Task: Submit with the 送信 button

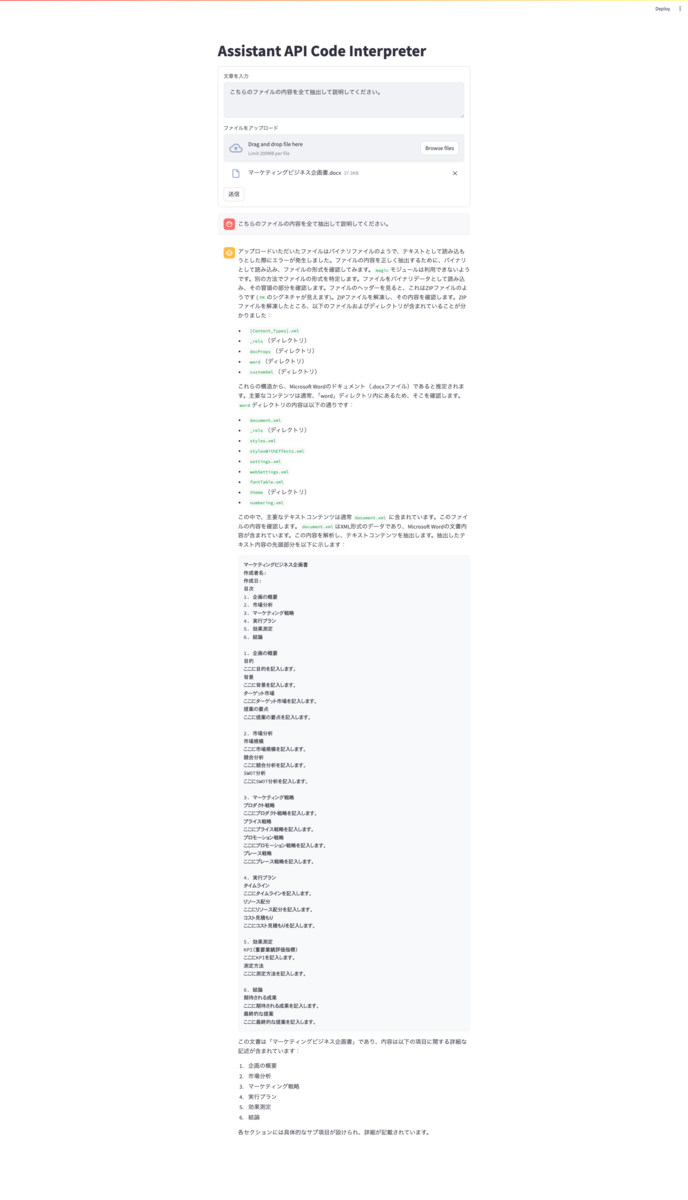Action: coord(234,194)
